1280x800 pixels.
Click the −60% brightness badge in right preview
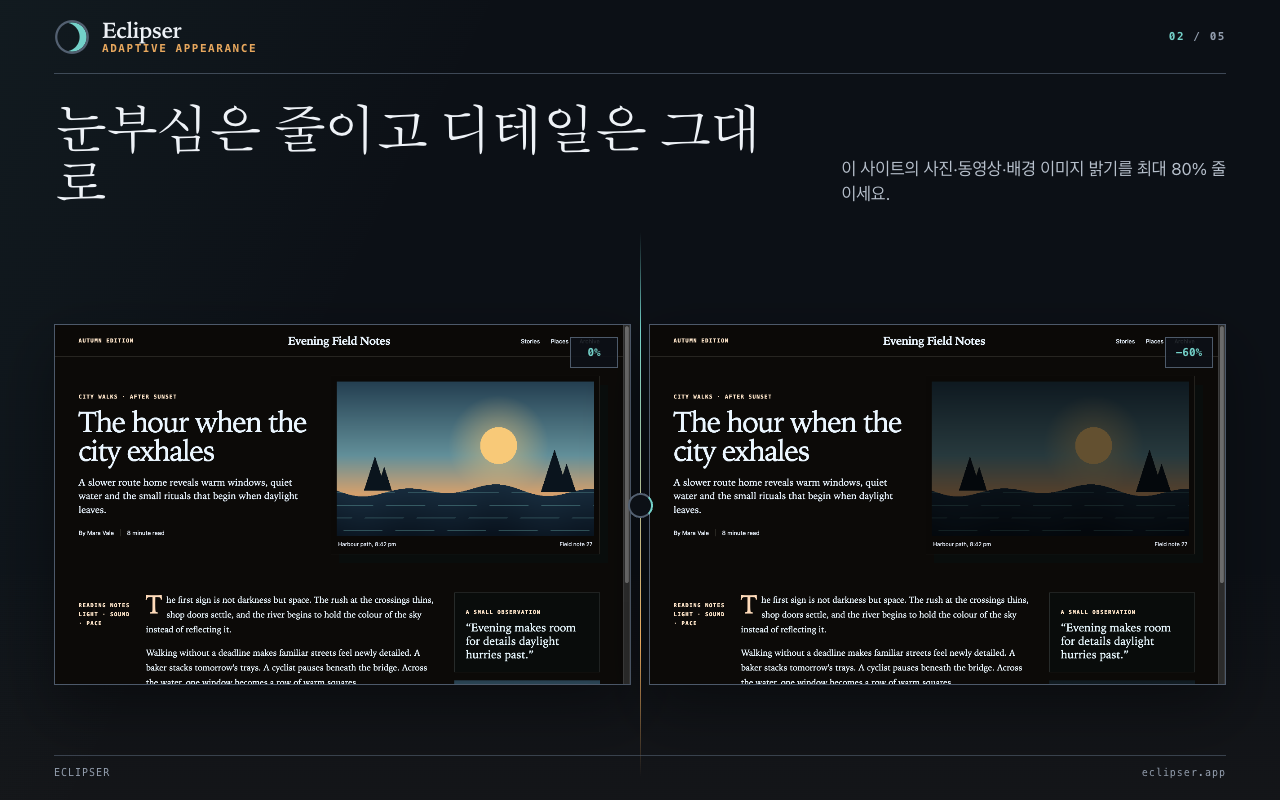(1189, 352)
